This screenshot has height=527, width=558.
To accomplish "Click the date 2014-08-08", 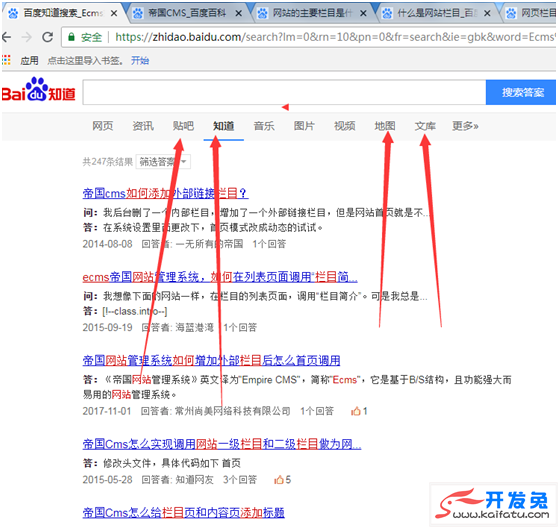I will [107, 244].
